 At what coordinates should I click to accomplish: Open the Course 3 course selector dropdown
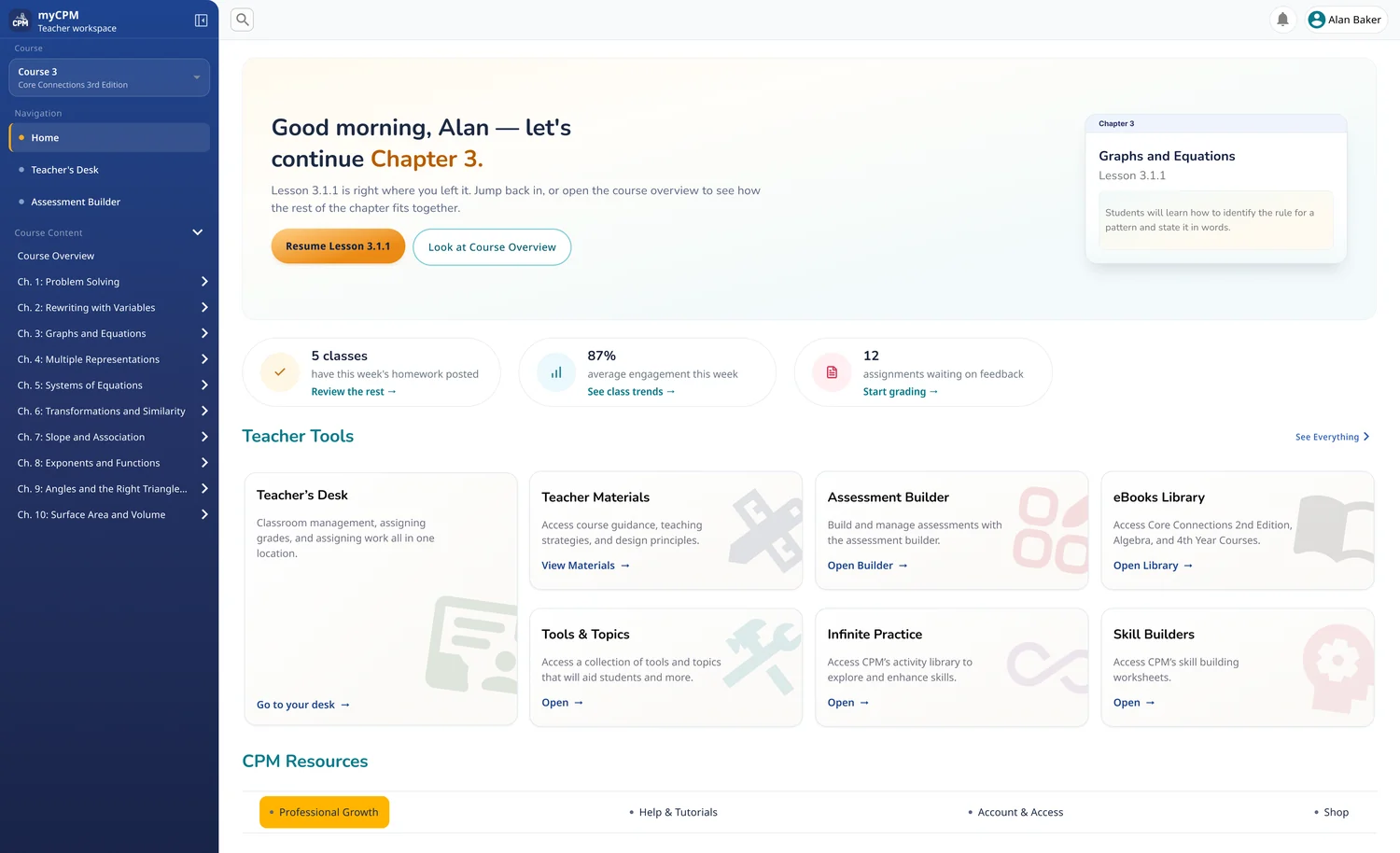point(109,77)
